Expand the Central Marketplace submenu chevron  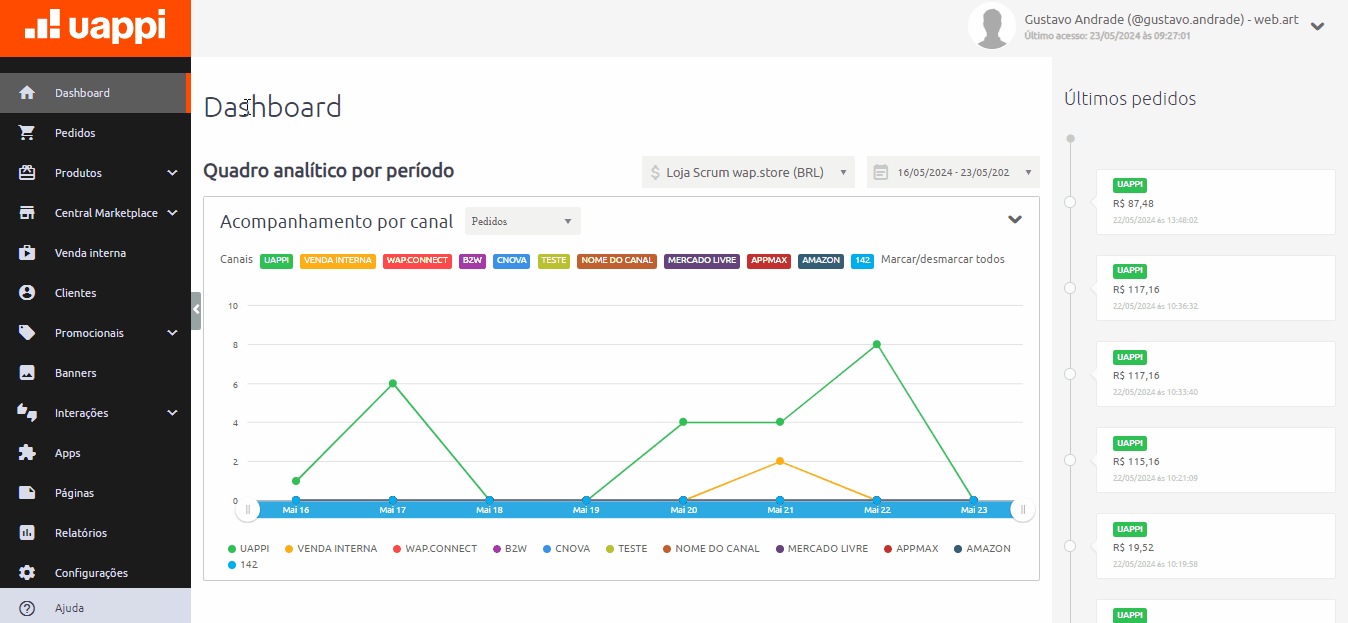click(172, 213)
